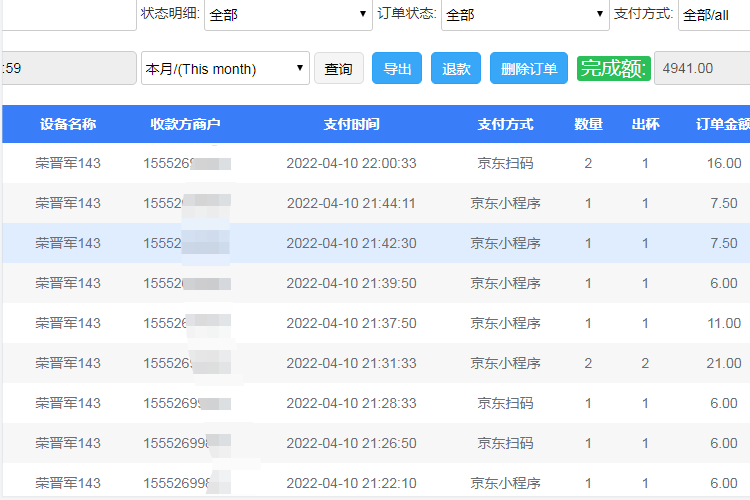750x500 pixels.
Task: Open the 支付方式 filter dropdown
Action: pyautogui.click(x=713, y=15)
